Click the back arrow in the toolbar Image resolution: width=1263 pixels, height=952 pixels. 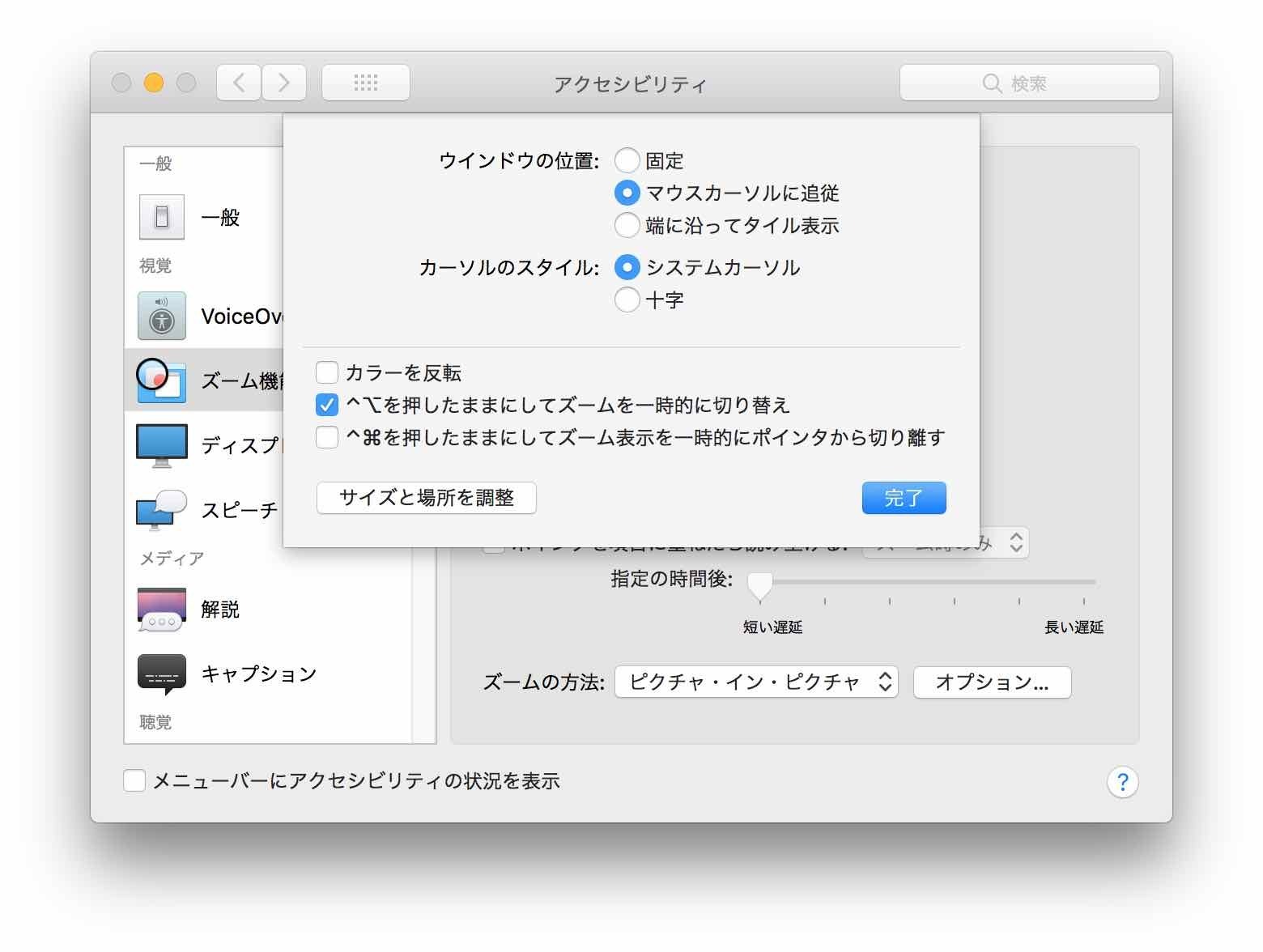(239, 83)
